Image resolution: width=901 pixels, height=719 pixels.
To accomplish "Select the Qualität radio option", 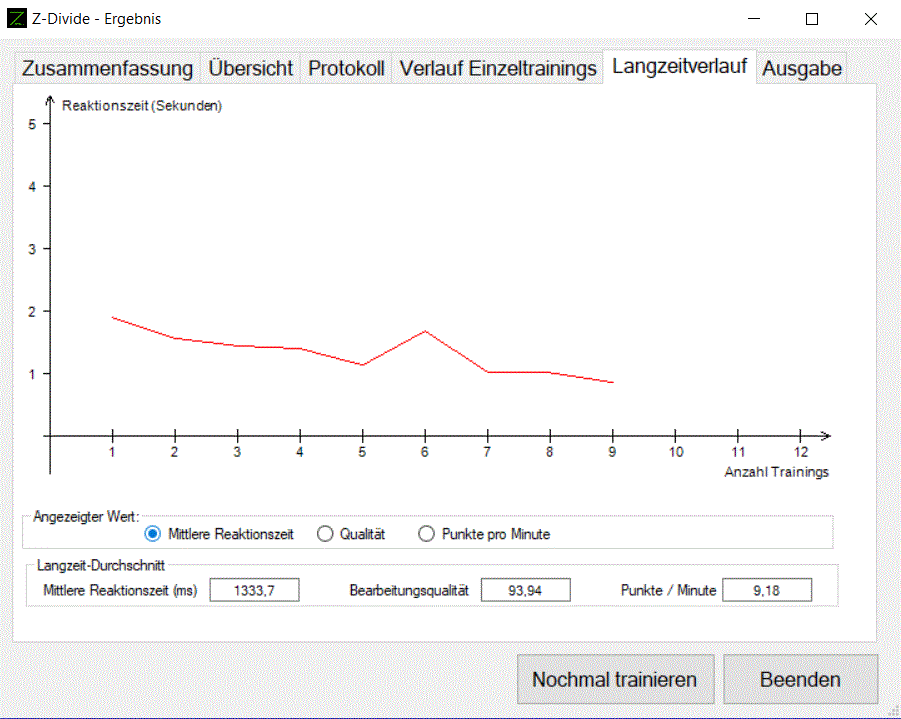I will (325, 534).
